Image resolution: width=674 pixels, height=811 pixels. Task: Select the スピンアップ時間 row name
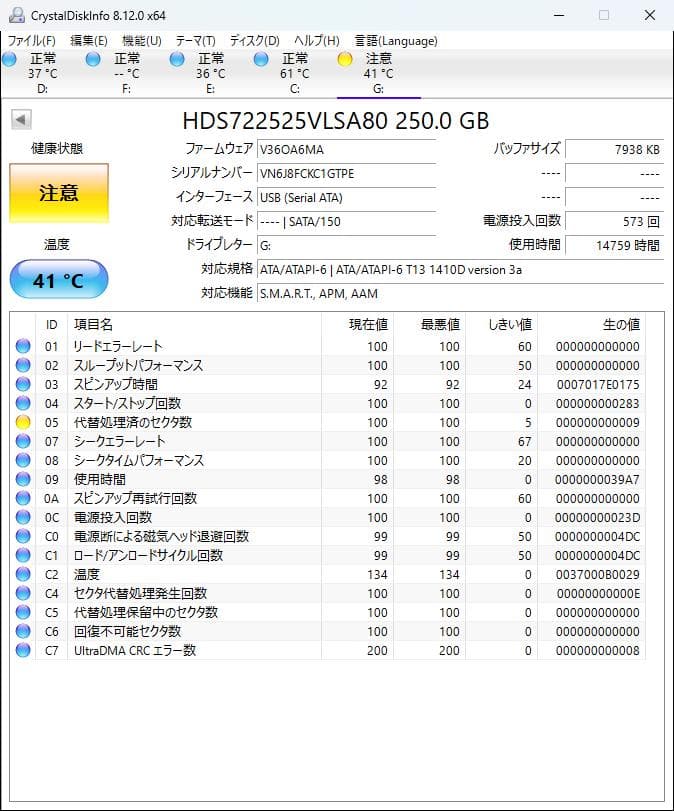[116, 384]
